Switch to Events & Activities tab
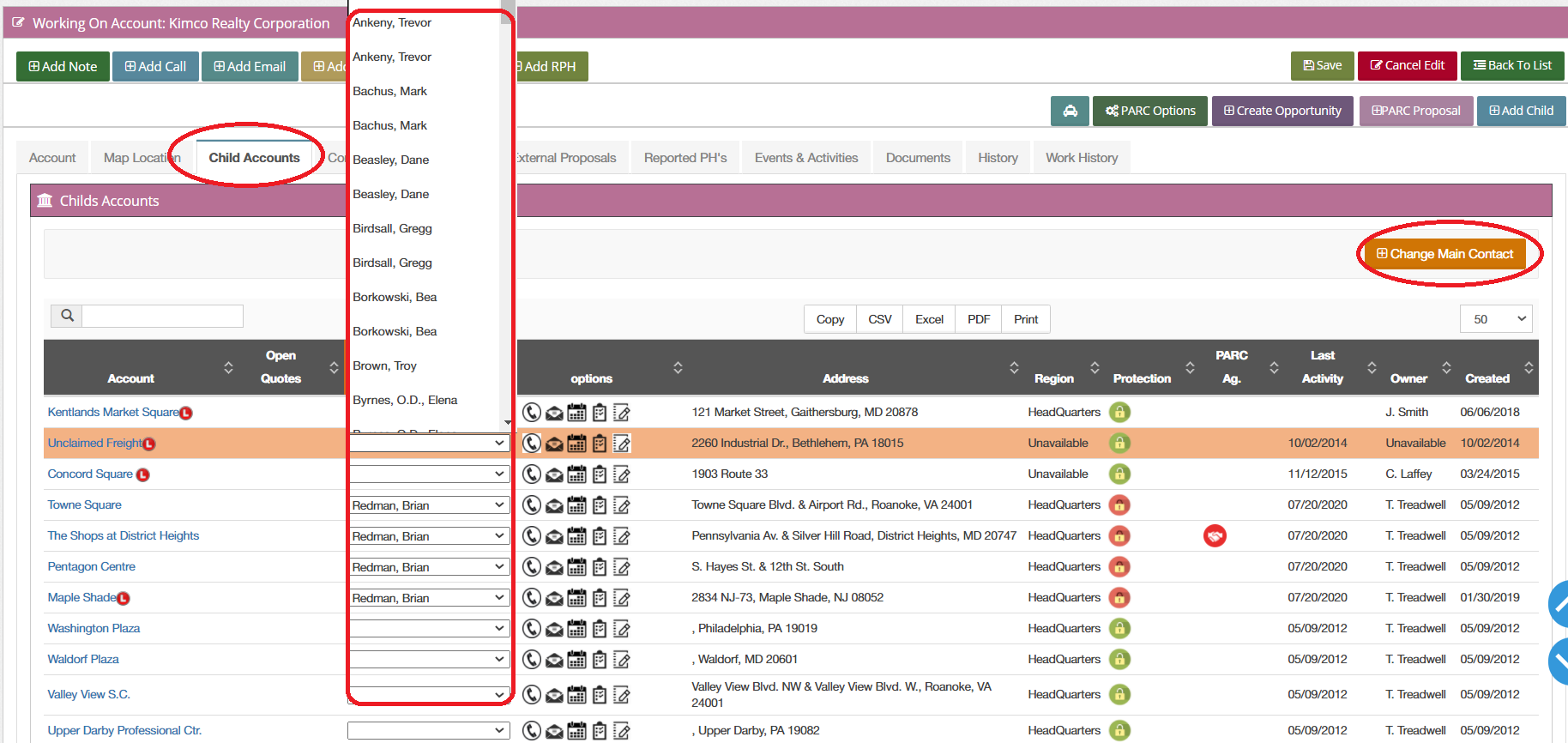The width and height of the screenshot is (1568, 743). [x=806, y=158]
